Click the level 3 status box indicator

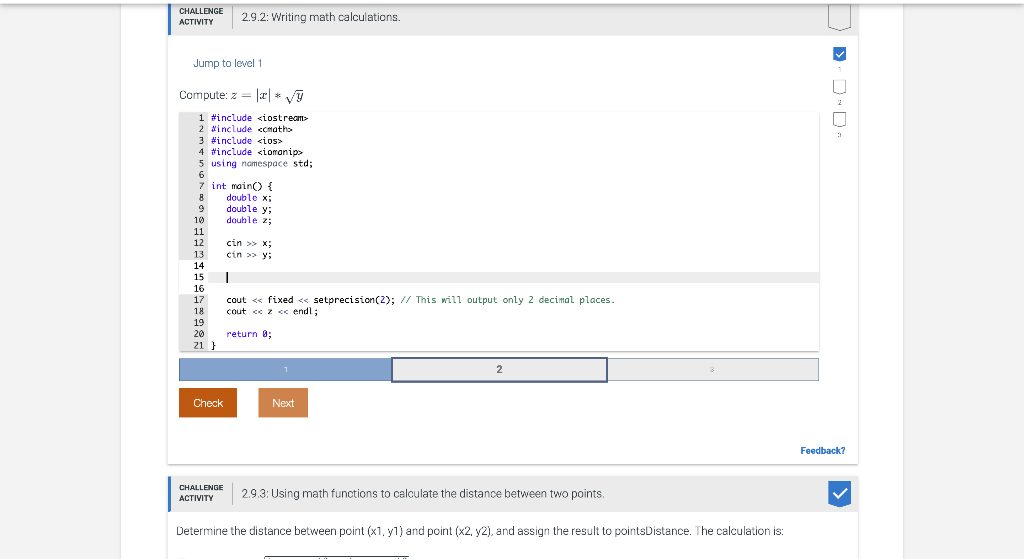coord(840,119)
